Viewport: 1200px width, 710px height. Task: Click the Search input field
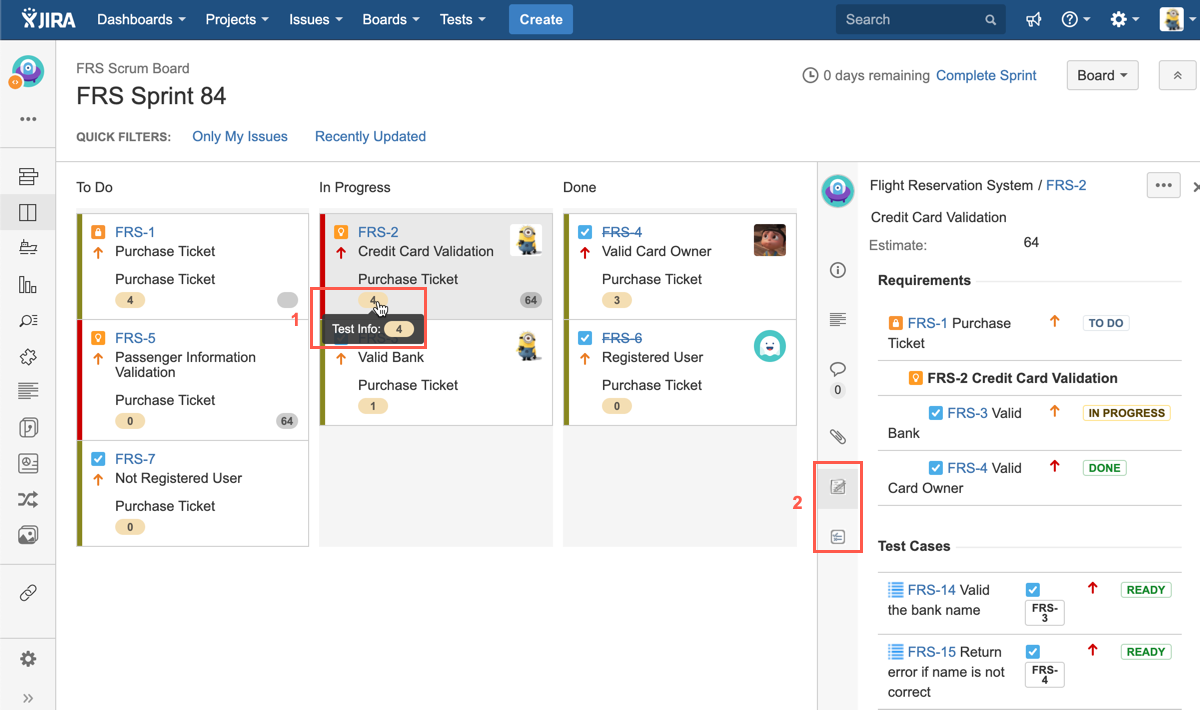910,20
